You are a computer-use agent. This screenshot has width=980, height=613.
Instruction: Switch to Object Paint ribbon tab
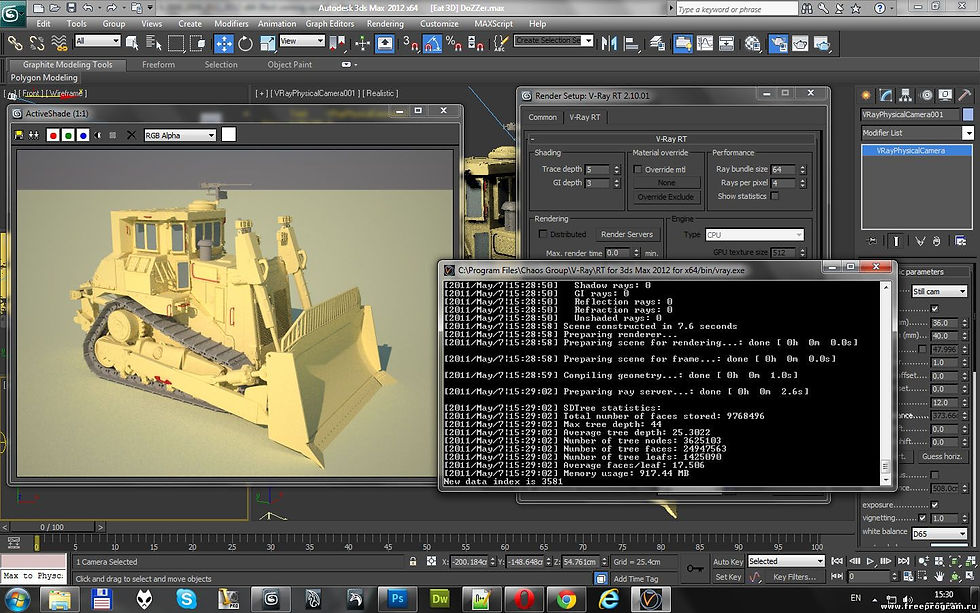click(289, 64)
